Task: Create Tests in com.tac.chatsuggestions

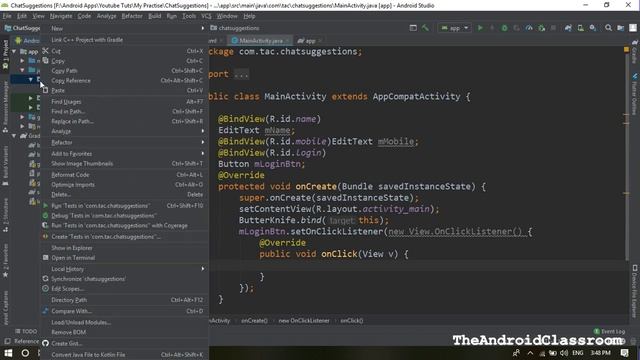Action: tap(124, 237)
